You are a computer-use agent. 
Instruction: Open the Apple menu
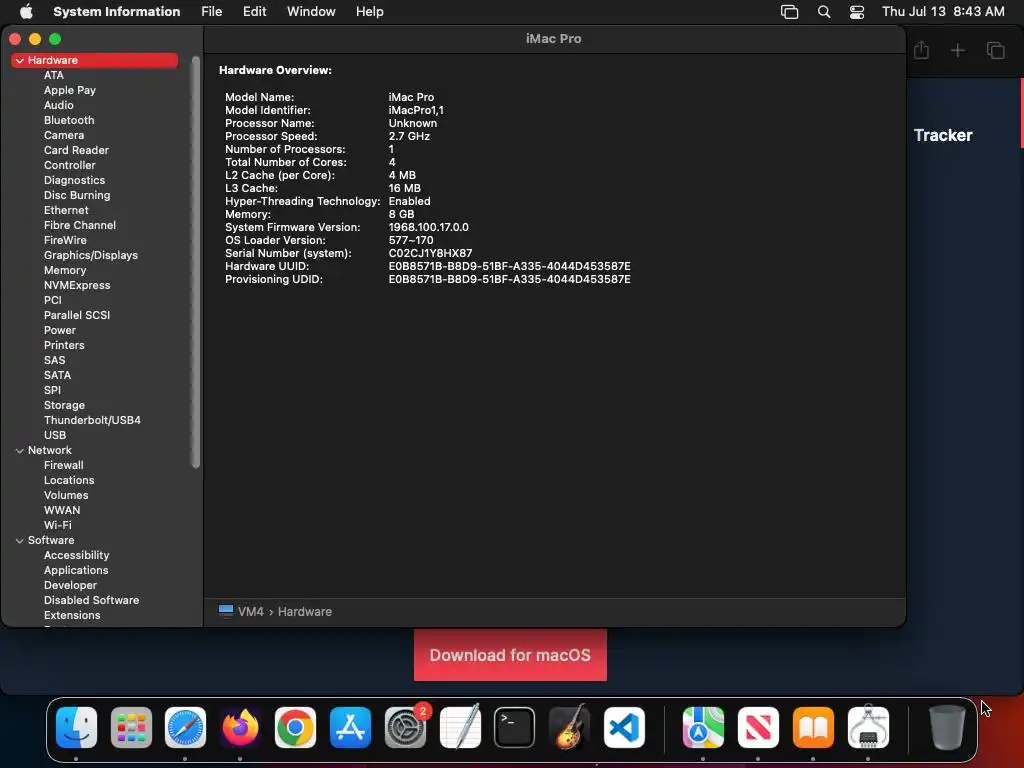[x=26, y=11]
